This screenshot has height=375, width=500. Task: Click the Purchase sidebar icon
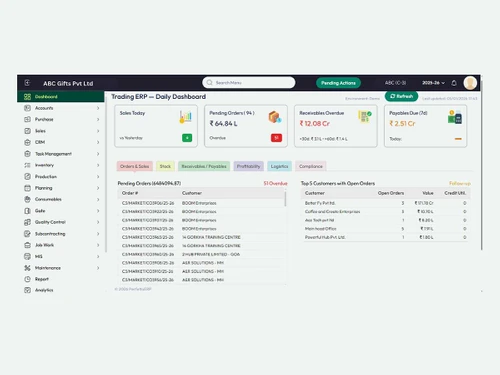pyautogui.click(x=27, y=119)
